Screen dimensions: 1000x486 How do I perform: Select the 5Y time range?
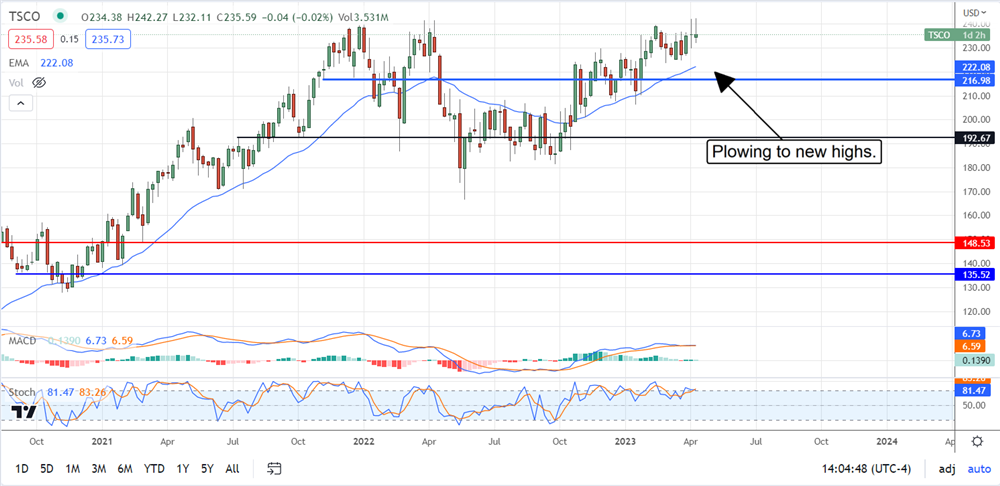(207, 469)
